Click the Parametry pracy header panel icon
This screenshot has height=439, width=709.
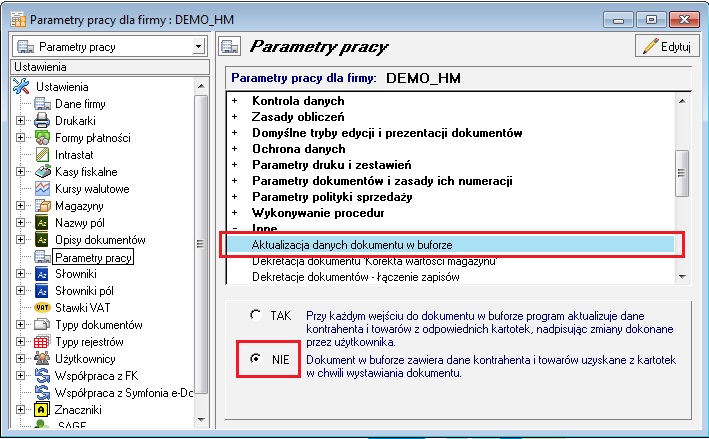(x=230, y=47)
